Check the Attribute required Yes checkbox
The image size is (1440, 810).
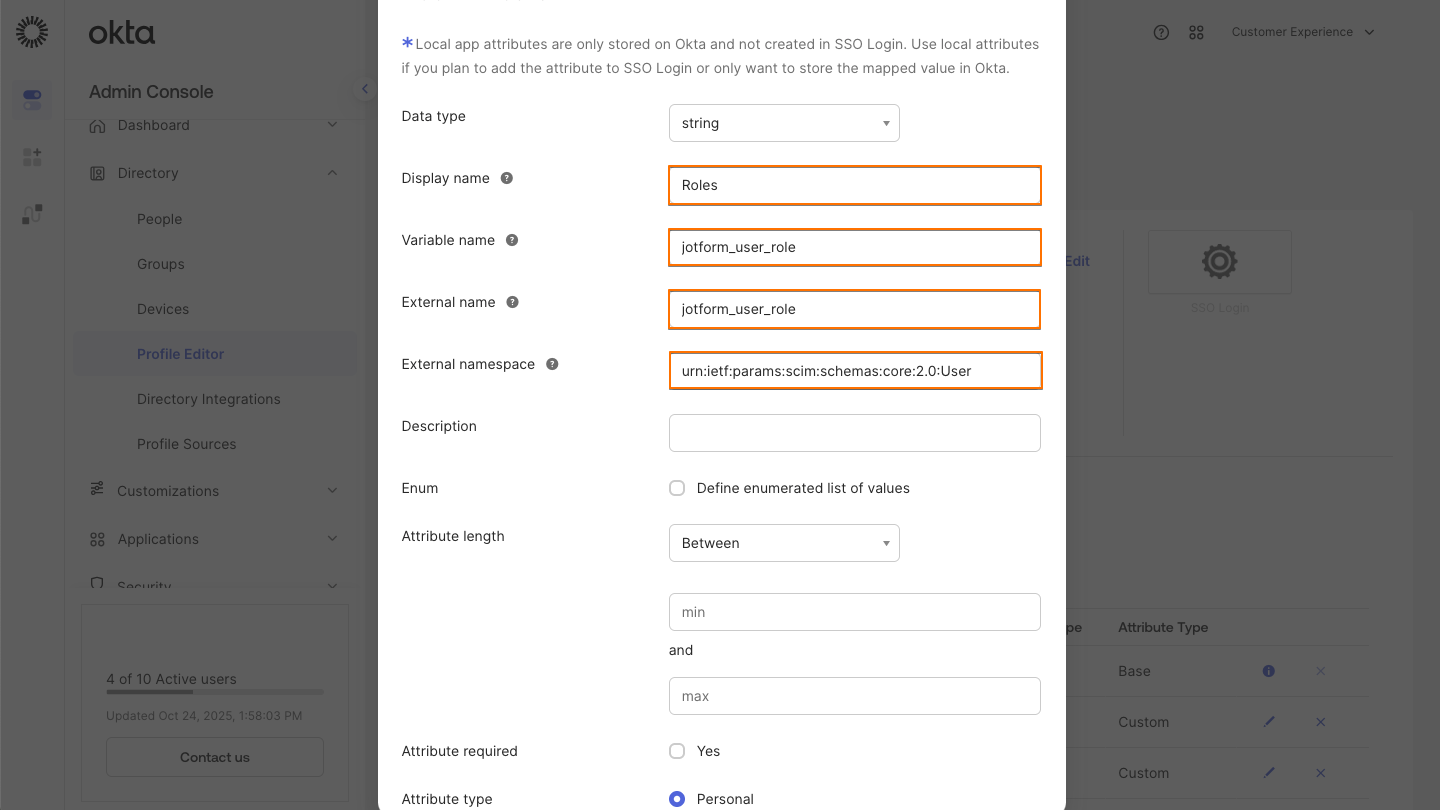coord(677,751)
